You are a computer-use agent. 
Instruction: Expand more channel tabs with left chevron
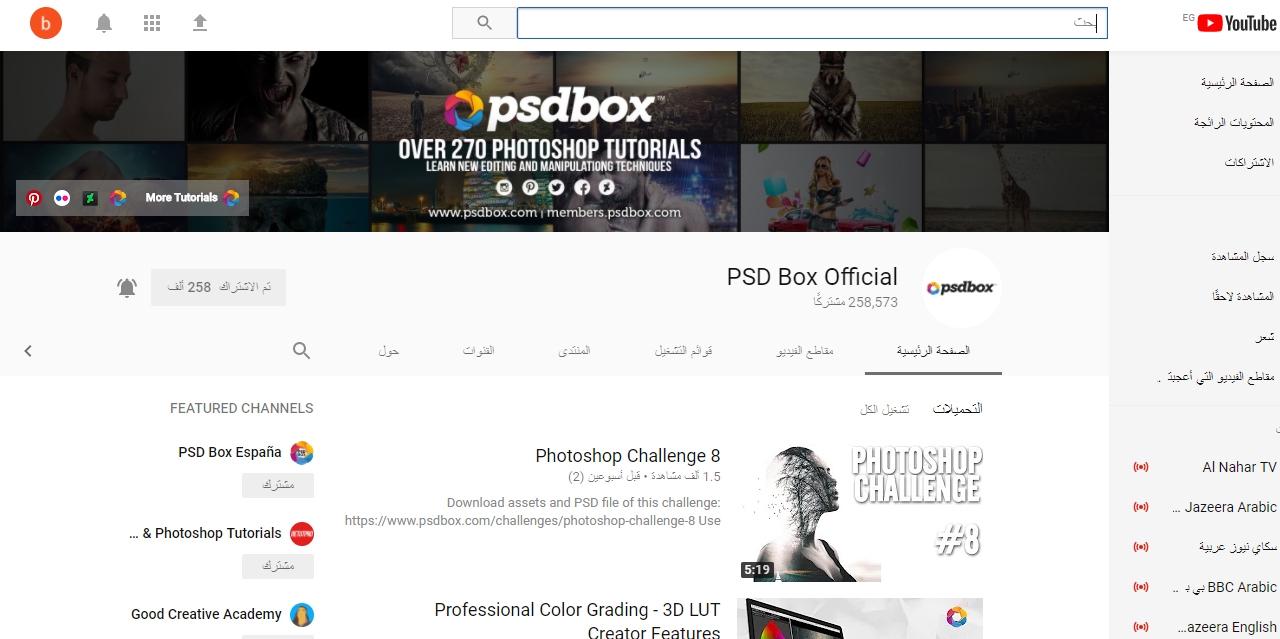click(28, 351)
